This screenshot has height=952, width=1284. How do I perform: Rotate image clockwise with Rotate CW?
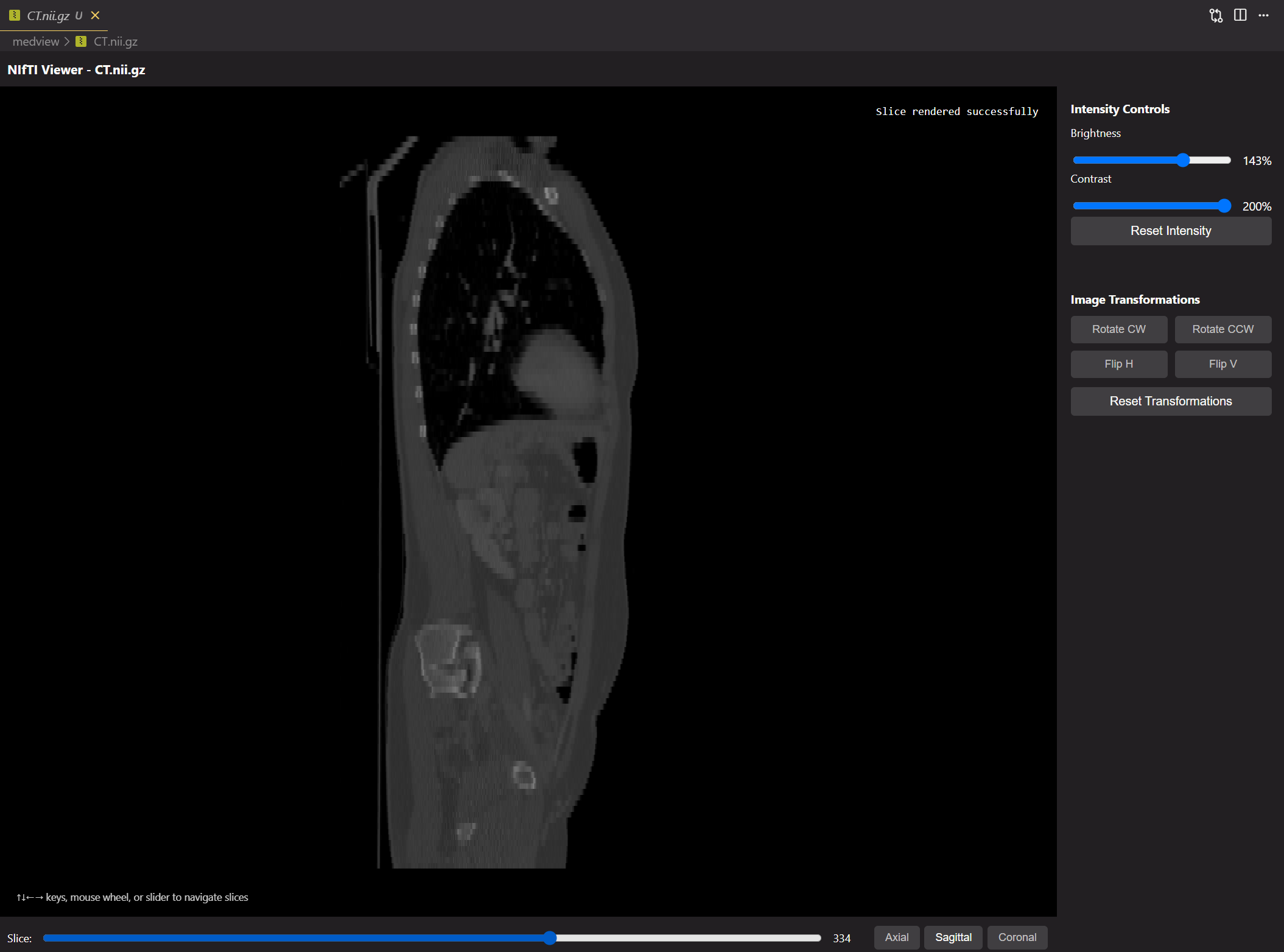[x=1118, y=329]
